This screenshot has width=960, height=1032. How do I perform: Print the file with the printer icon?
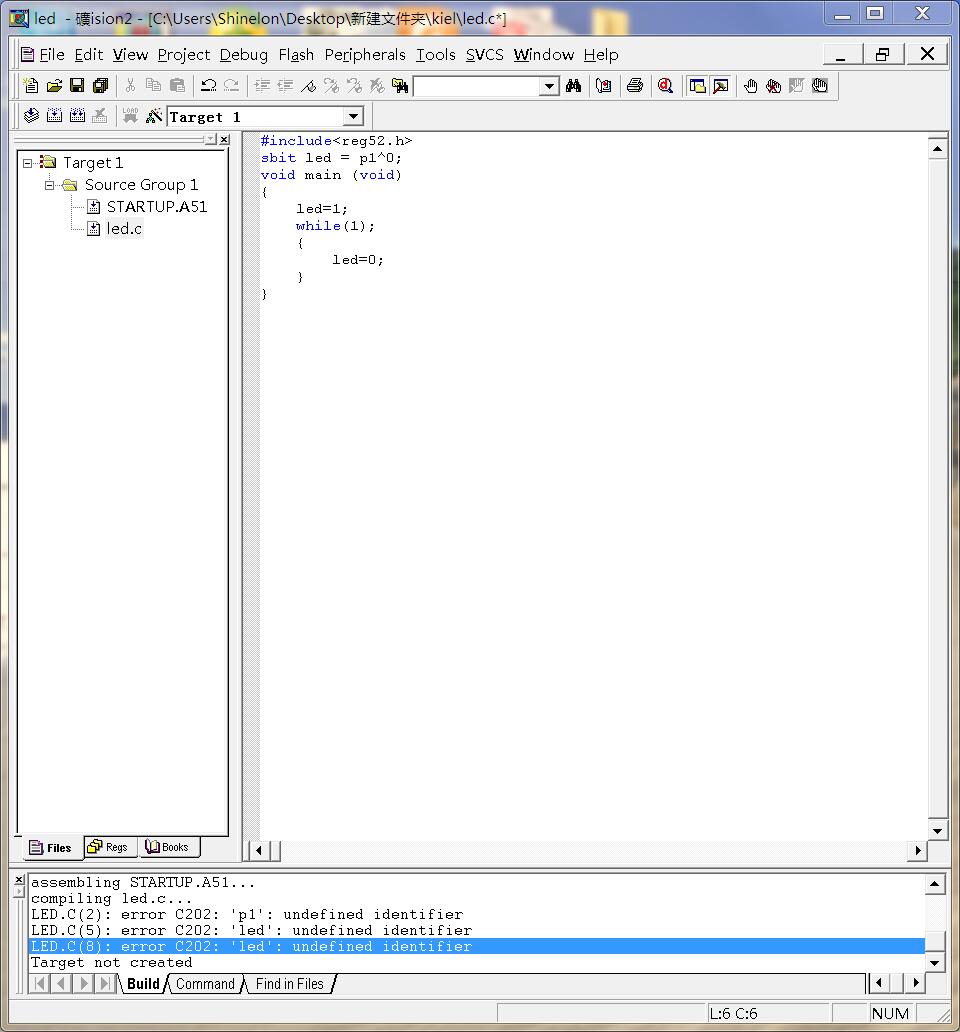(x=635, y=86)
